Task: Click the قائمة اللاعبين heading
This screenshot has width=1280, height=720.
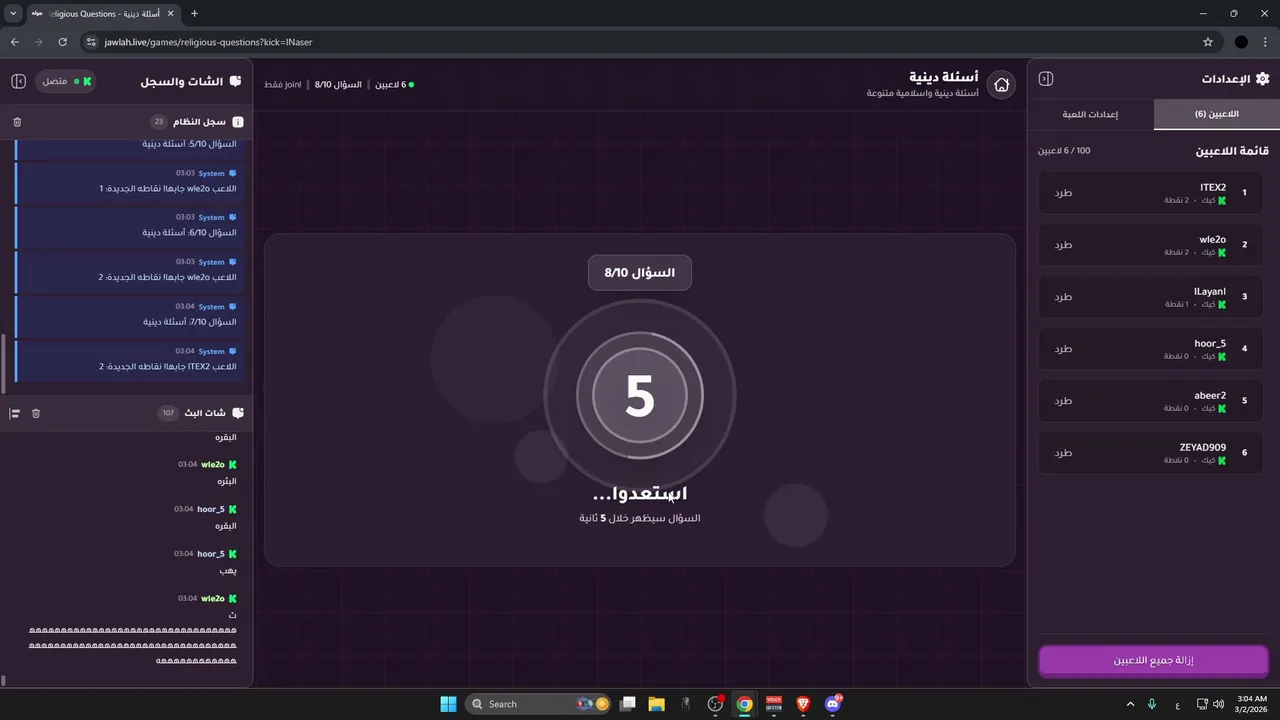Action: click(1232, 151)
